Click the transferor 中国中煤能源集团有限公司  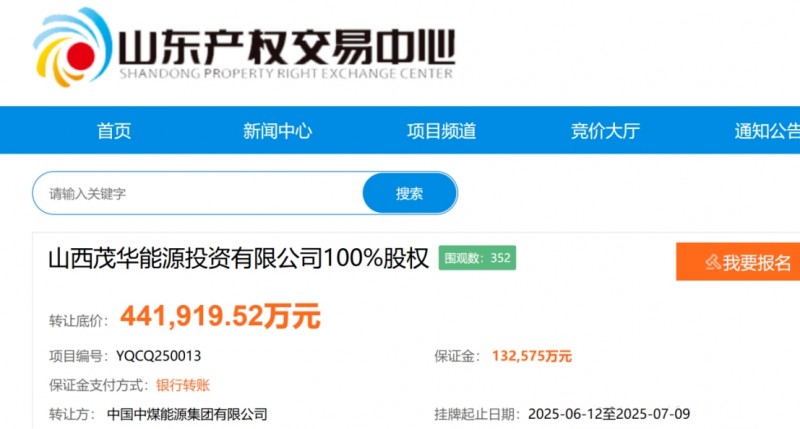pos(187,414)
